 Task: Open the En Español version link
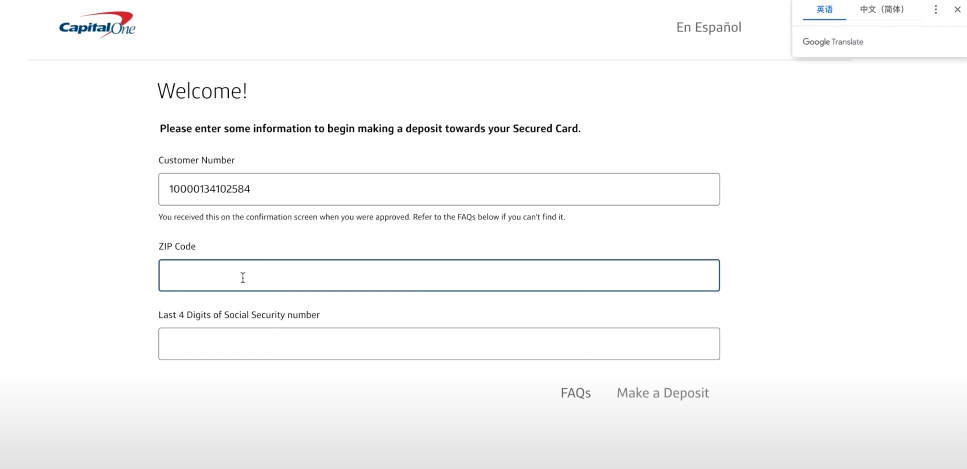pos(709,27)
